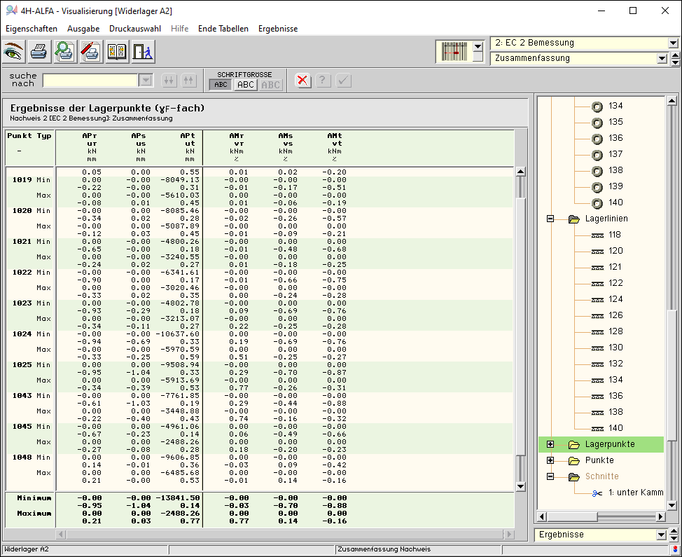The height and width of the screenshot is (557, 682).
Task: Click the exit door icon
Action: (141, 51)
